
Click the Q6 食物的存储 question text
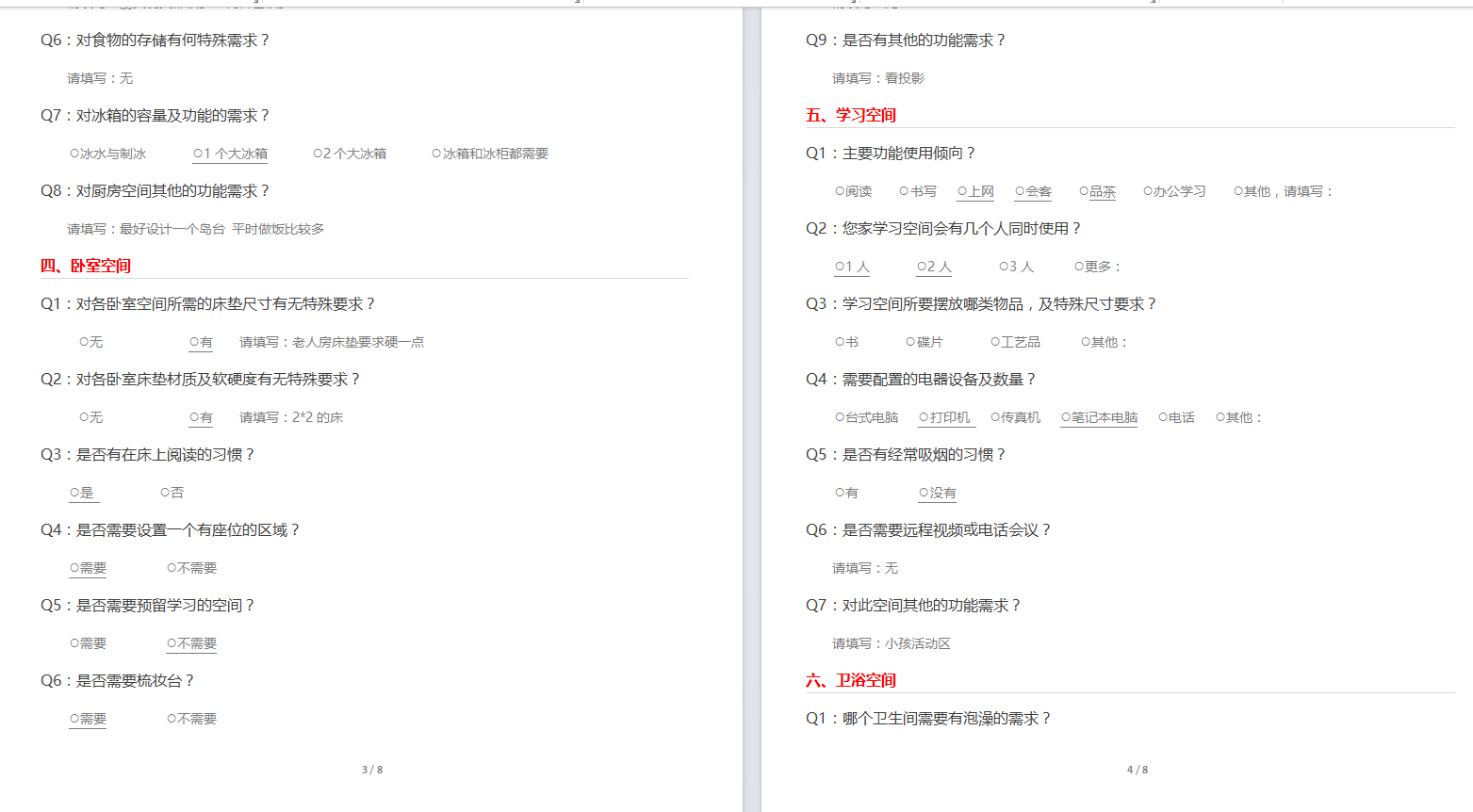(x=155, y=41)
